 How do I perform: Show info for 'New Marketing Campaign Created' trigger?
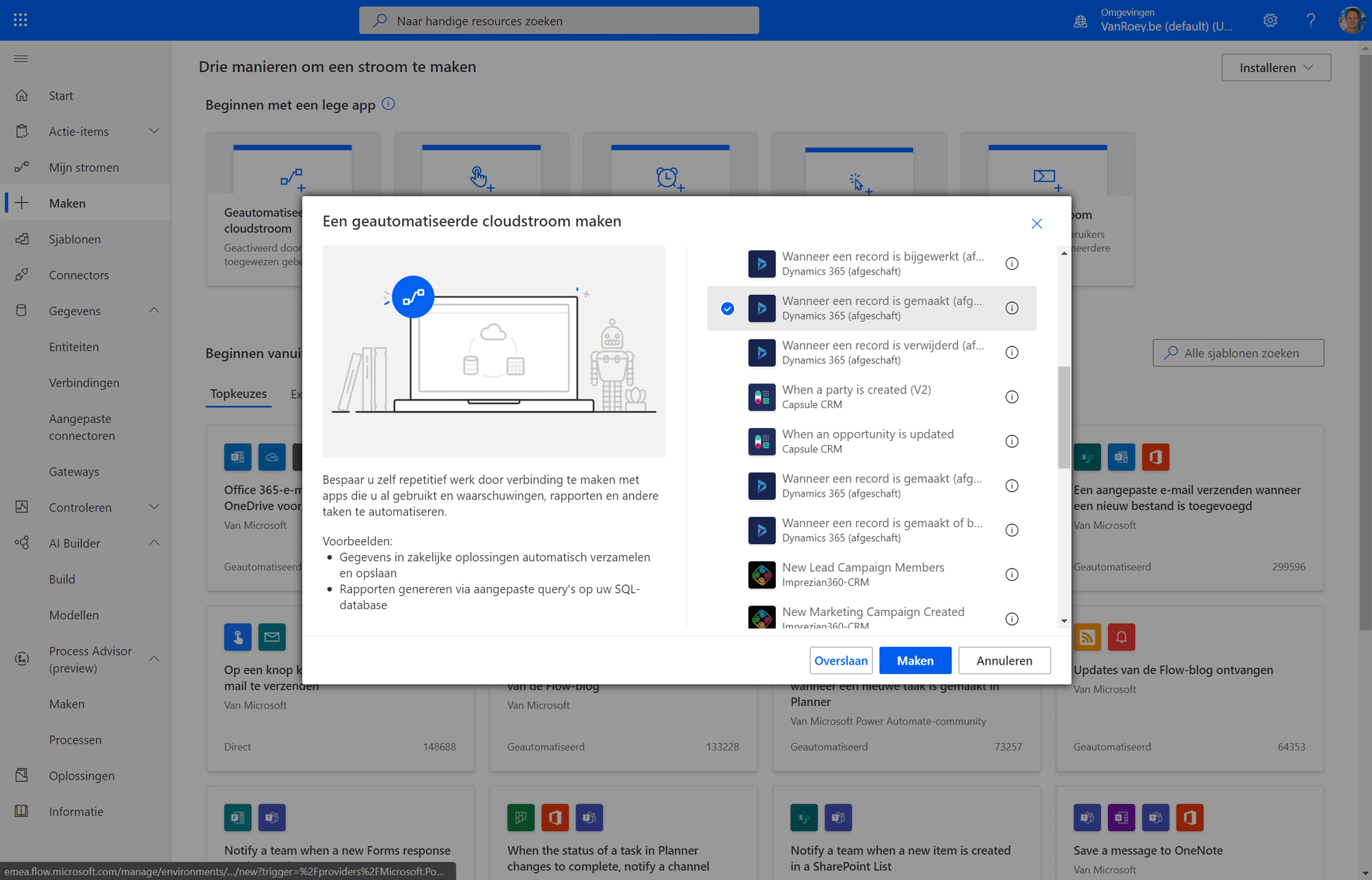(x=1012, y=619)
